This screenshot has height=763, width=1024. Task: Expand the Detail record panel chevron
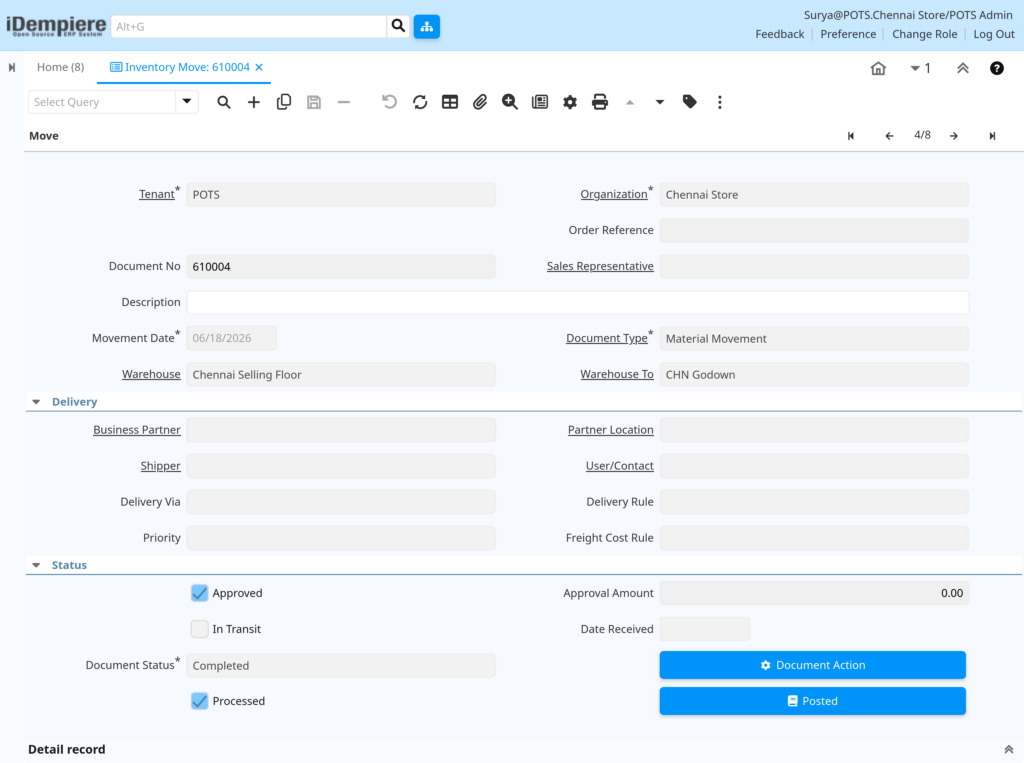click(1008, 749)
